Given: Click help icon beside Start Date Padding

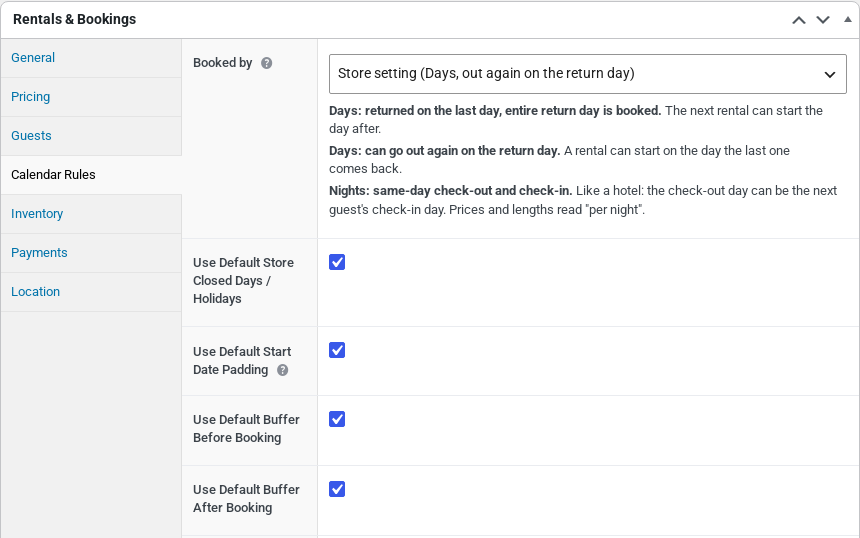Looking at the screenshot, I should pyautogui.click(x=282, y=370).
